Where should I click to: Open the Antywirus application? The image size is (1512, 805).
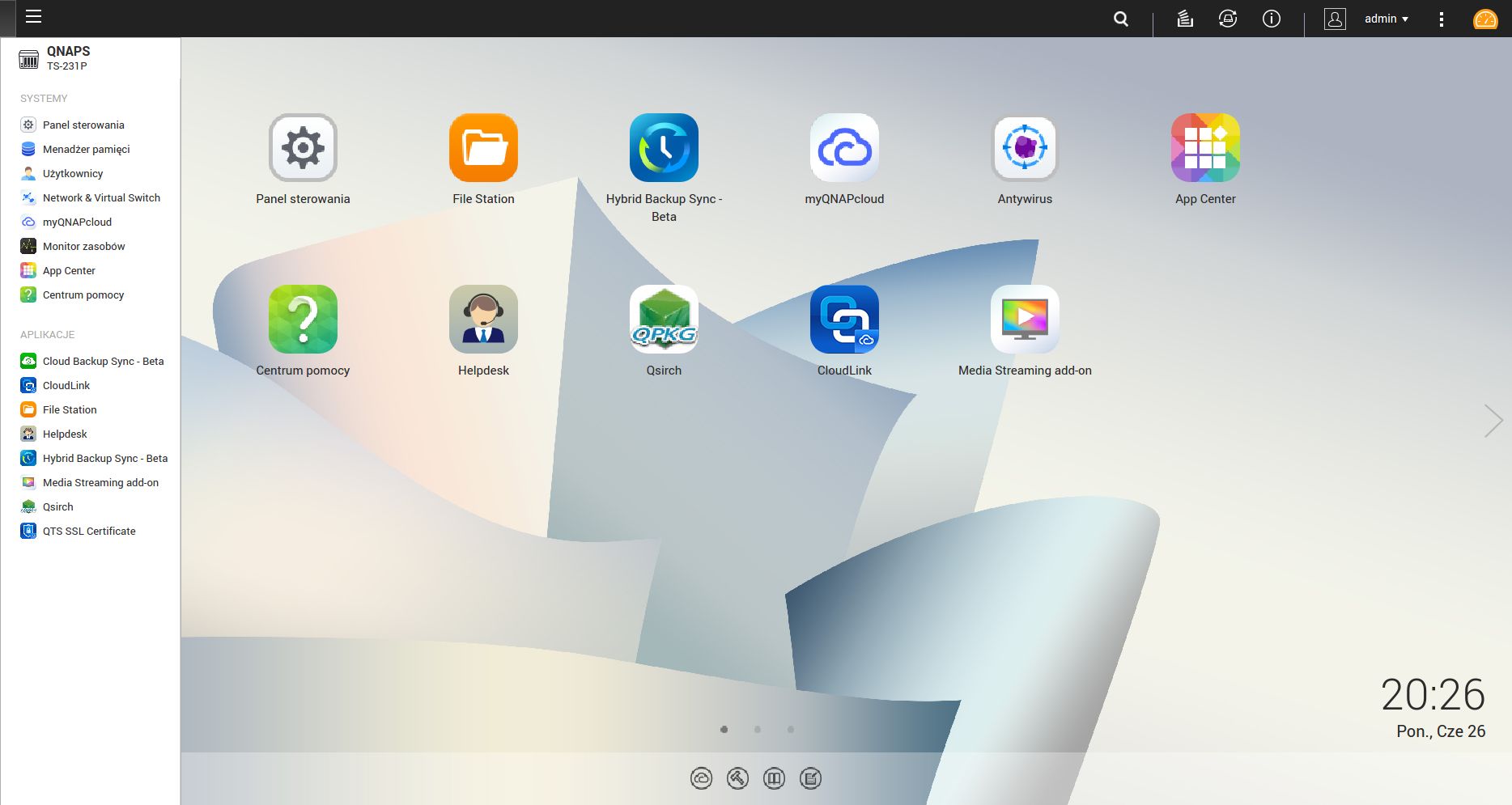point(1024,148)
